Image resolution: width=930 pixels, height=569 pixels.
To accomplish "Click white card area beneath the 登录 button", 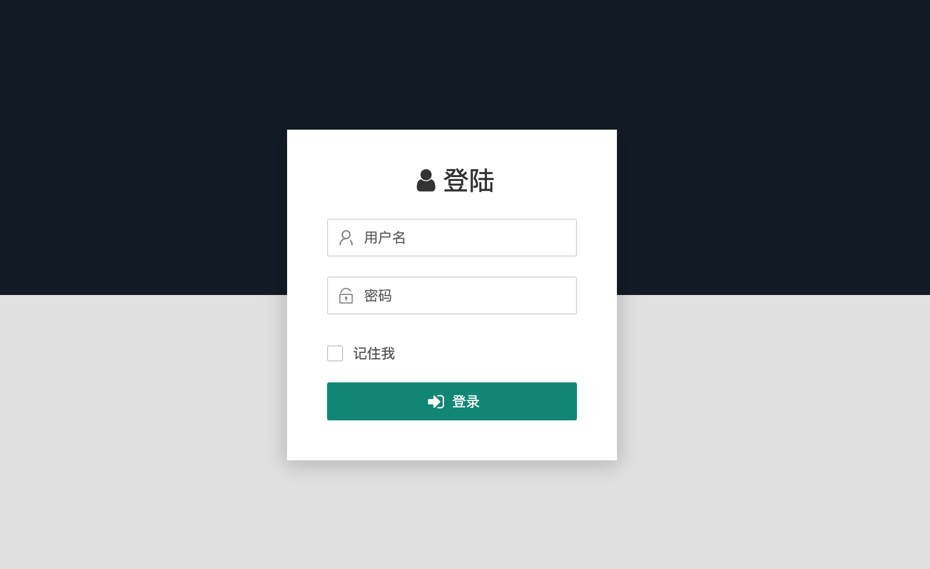I will click(x=452, y=440).
